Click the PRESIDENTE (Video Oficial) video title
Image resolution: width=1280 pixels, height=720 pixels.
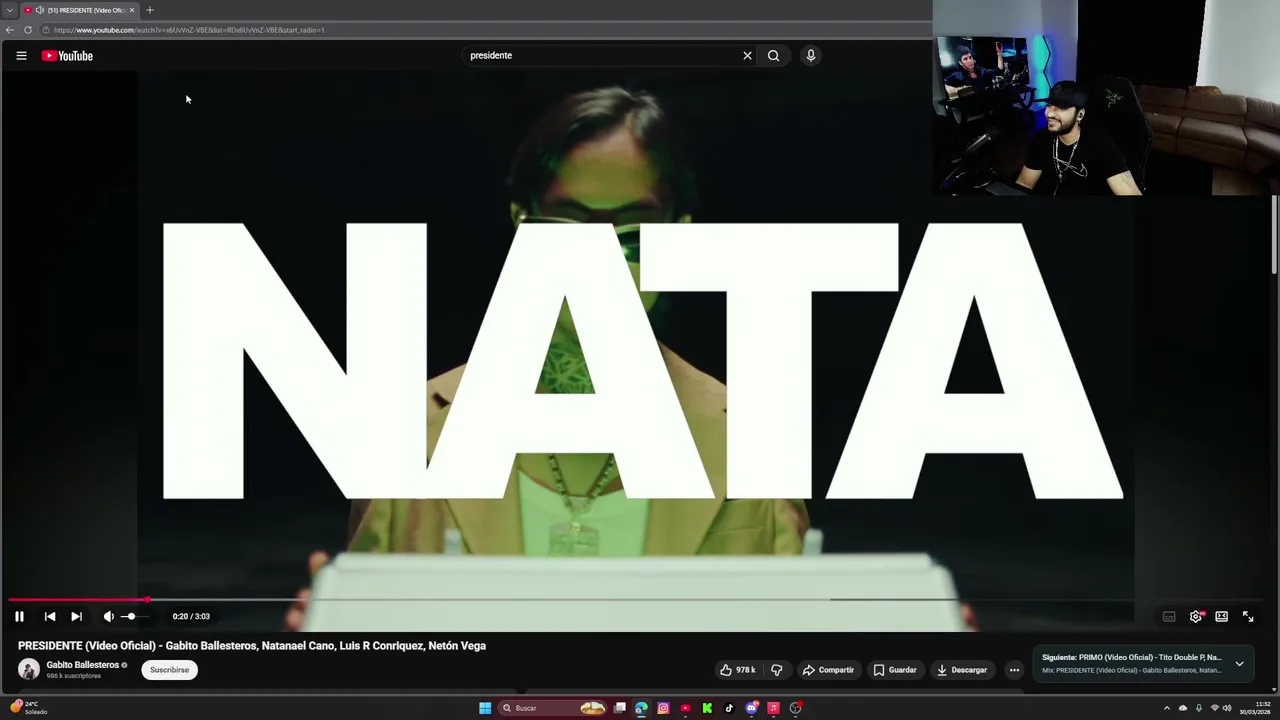coord(252,646)
